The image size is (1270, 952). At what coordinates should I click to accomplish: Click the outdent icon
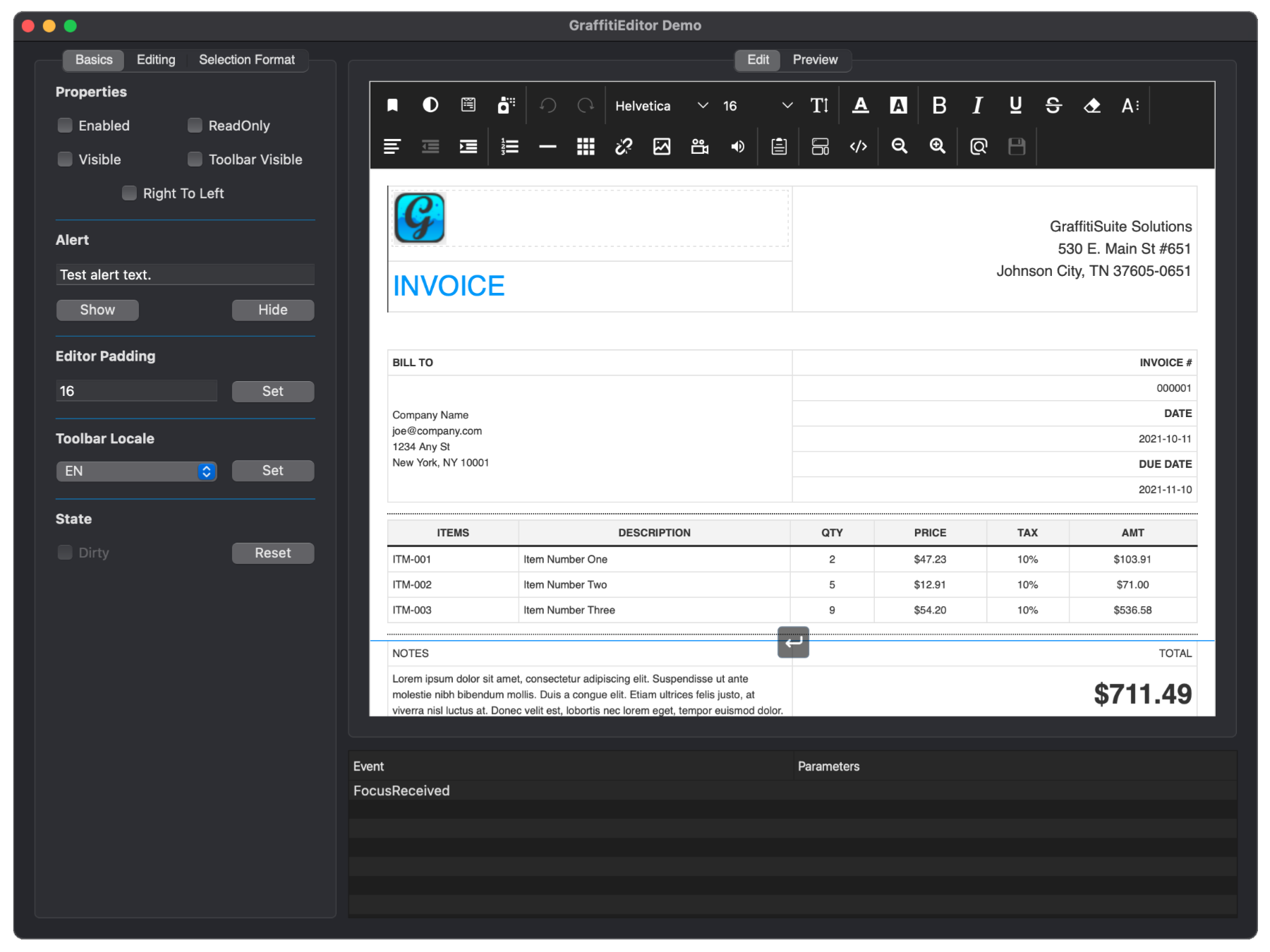pos(430,146)
